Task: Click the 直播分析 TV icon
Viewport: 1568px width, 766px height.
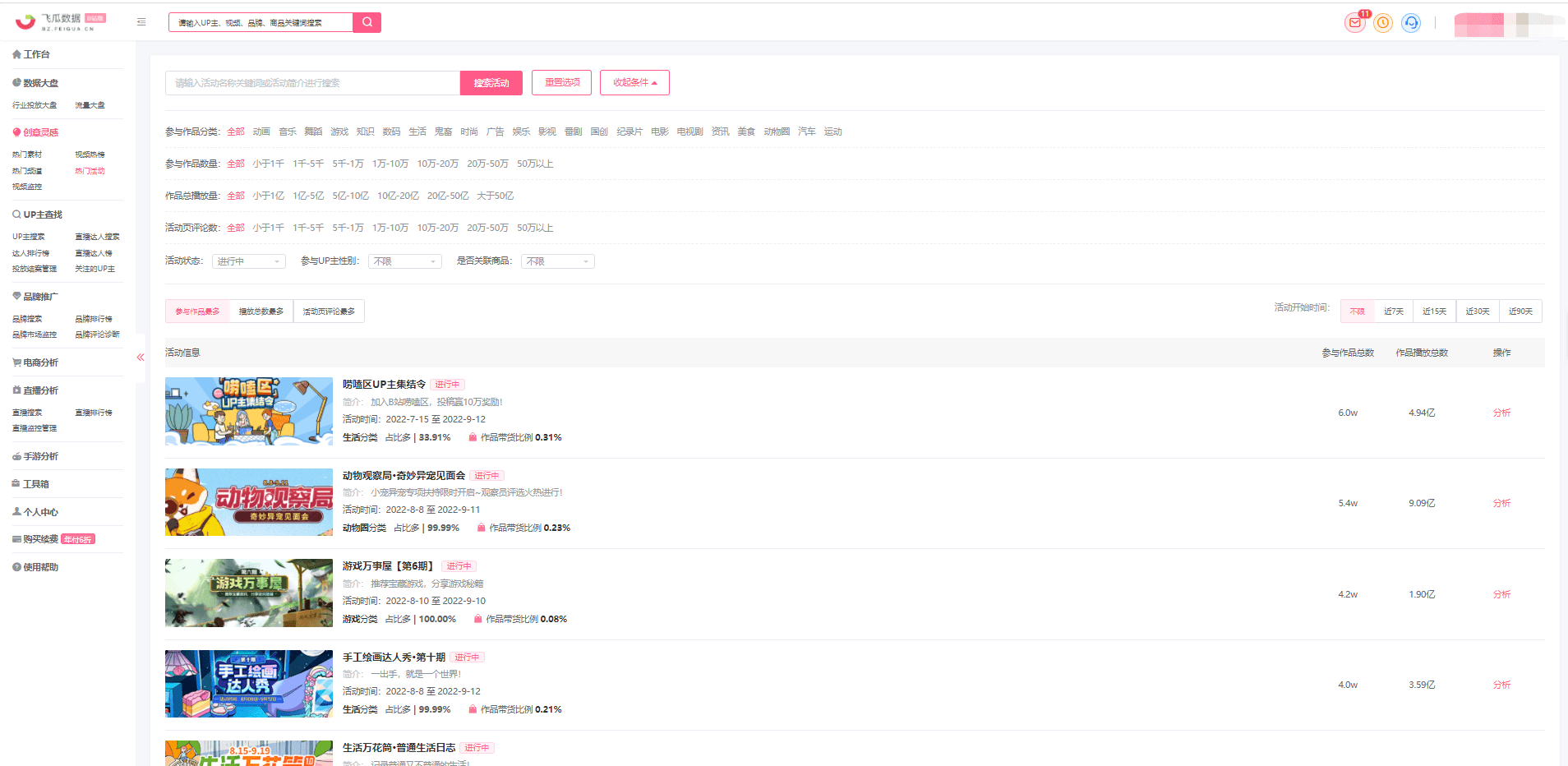Action: [16, 390]
